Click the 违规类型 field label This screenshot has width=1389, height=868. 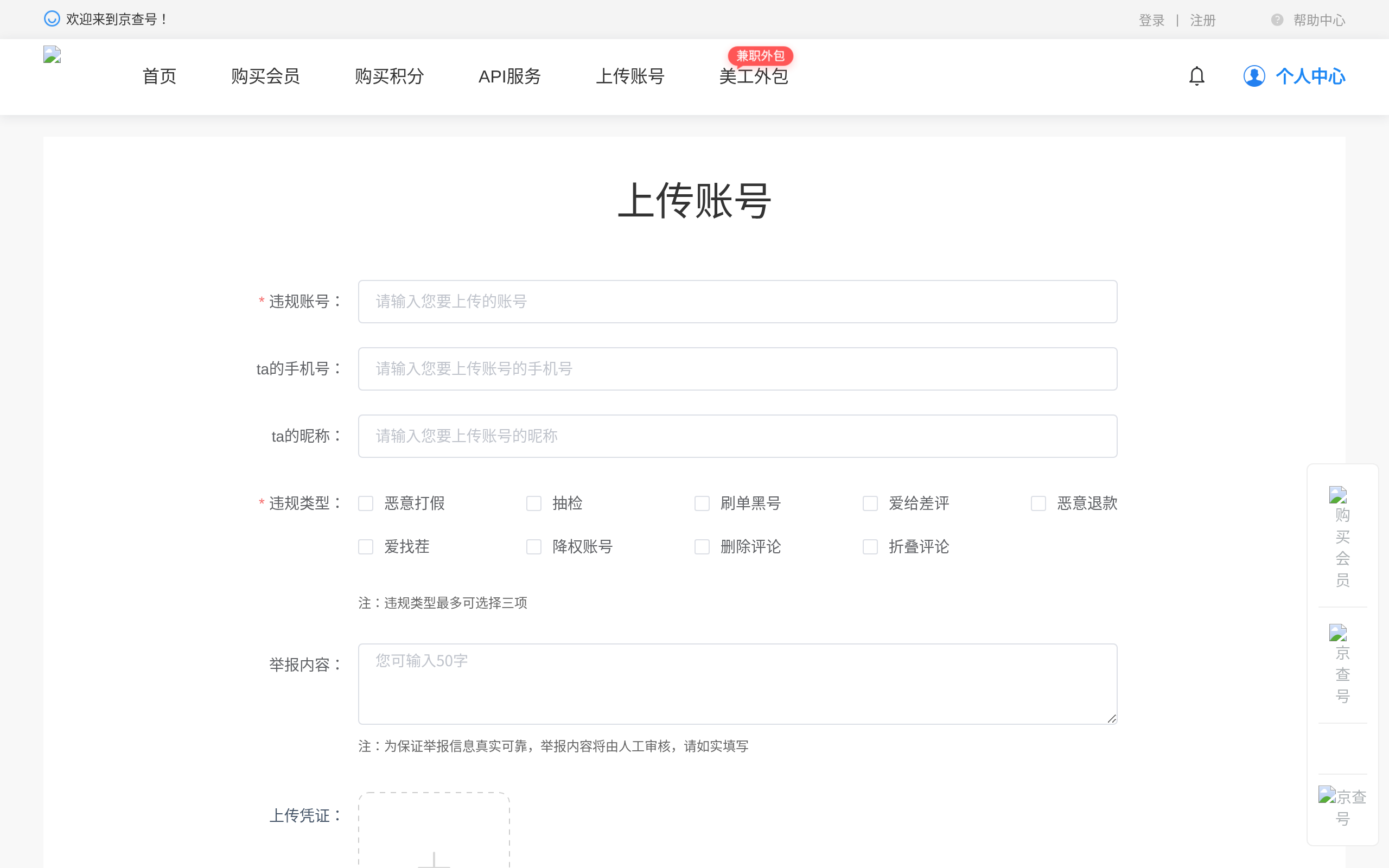[306, 503]
